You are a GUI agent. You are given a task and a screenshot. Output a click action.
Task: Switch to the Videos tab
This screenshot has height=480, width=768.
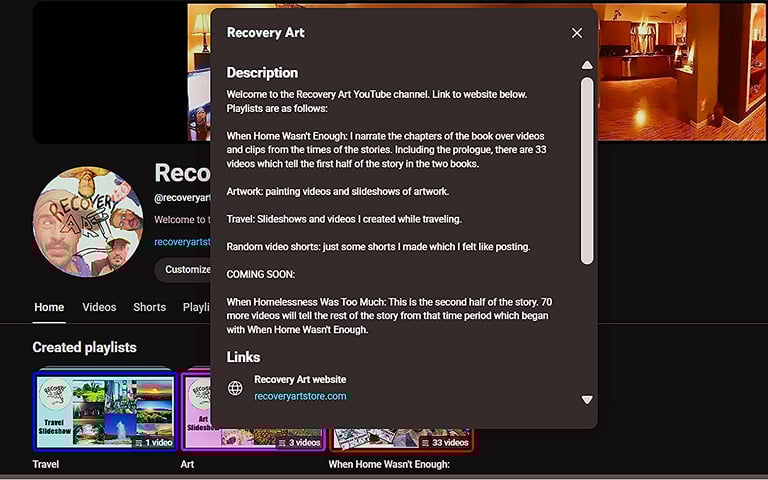tap(99, 307)
